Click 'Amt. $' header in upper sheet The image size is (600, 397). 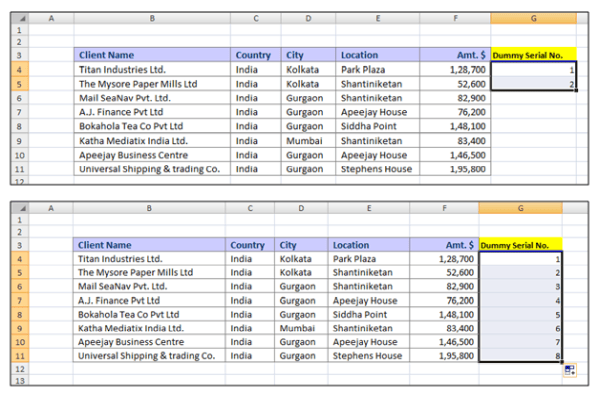click(455, 55)
